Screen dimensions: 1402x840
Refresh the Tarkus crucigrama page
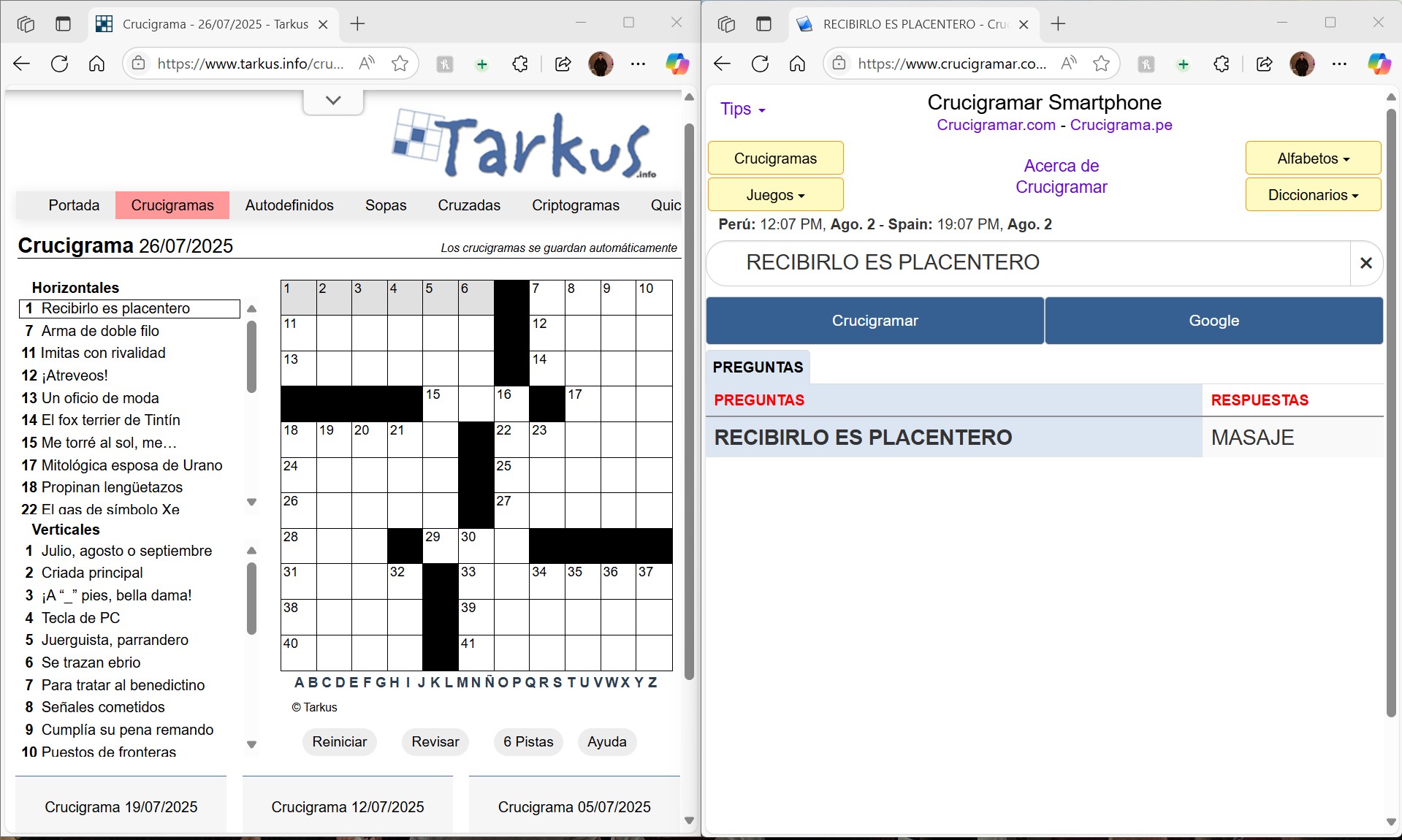click(59, 64)
